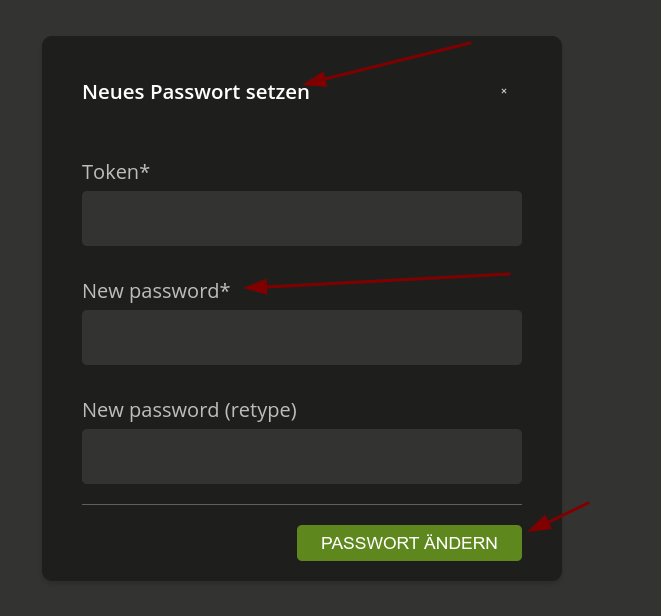Click the word "ÄNDERN" on the green button

pyautogui.click(x=460, y=543)
